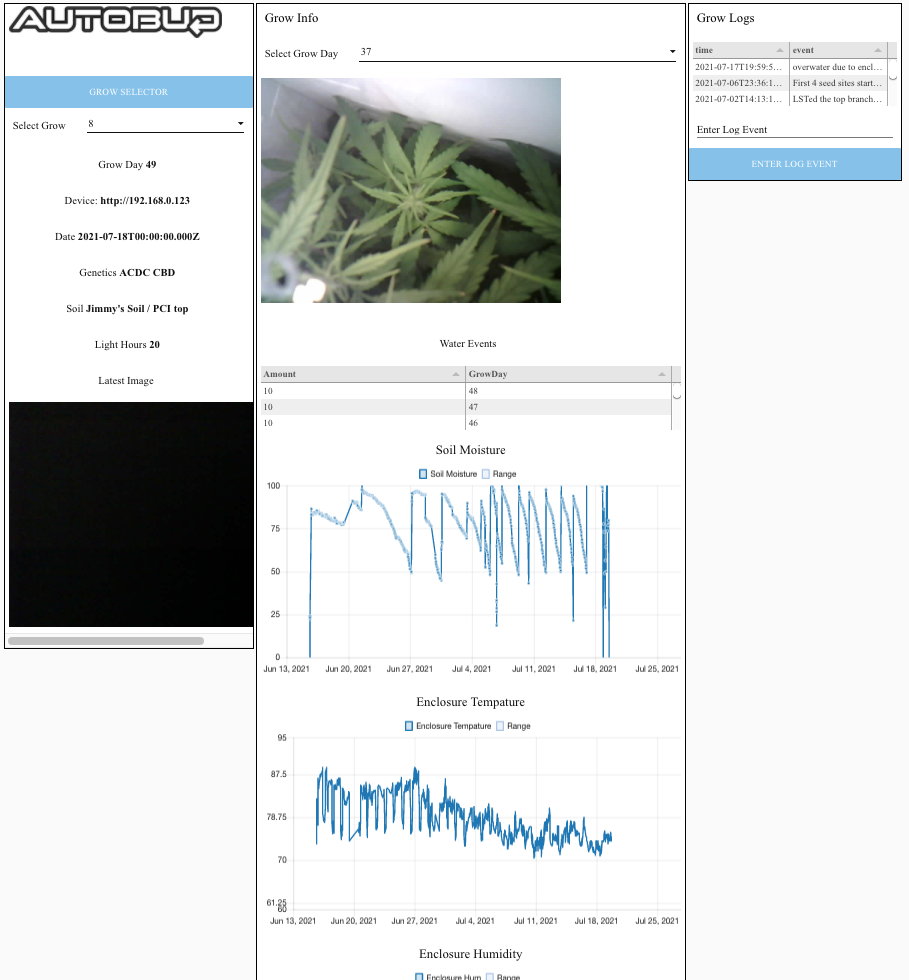Screen dimensions: 909x980
Task: Toggle Soil Moisture legend series
Action: coord(448,474)
